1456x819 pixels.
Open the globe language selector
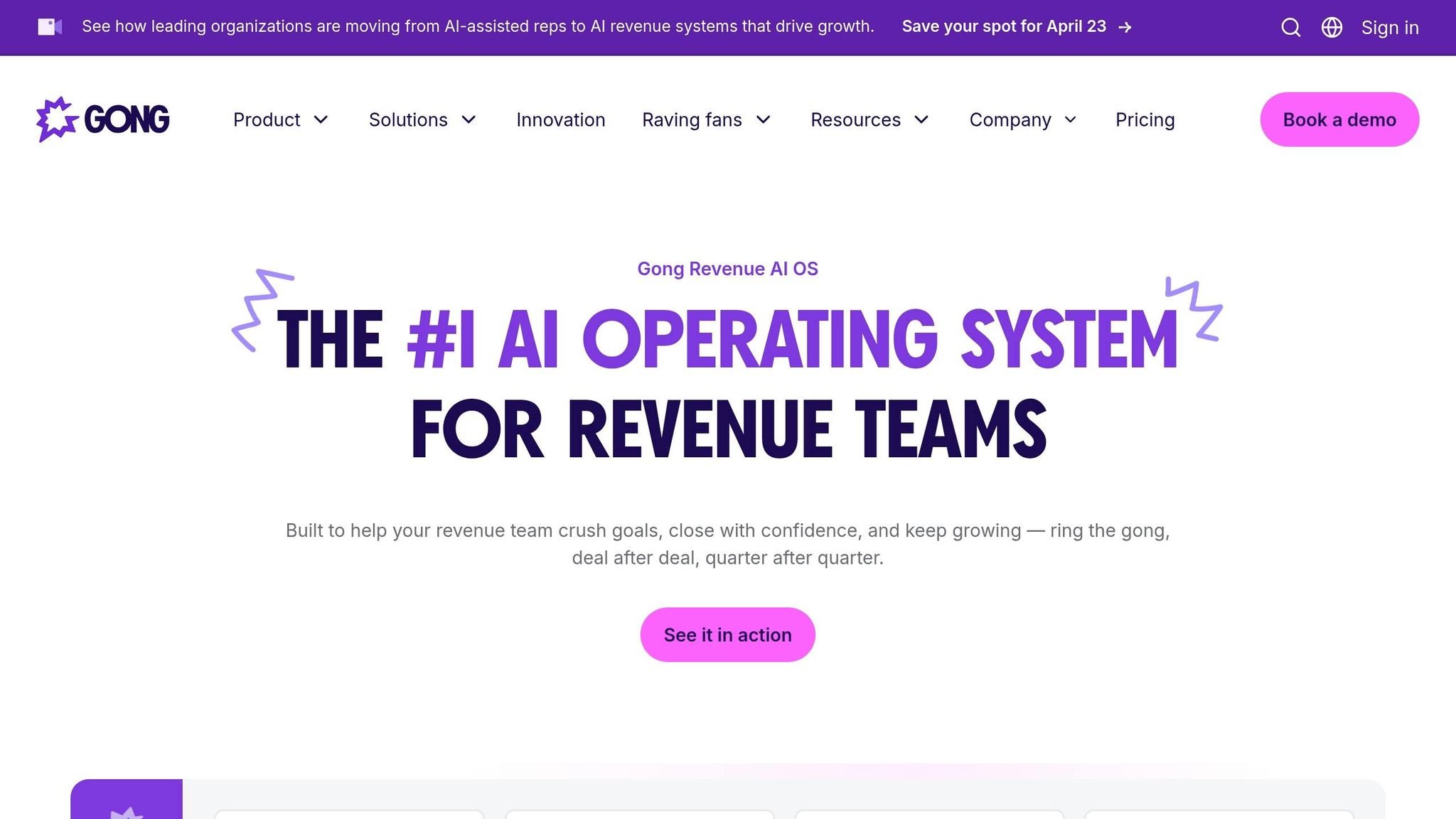(x=1332, y=28)
